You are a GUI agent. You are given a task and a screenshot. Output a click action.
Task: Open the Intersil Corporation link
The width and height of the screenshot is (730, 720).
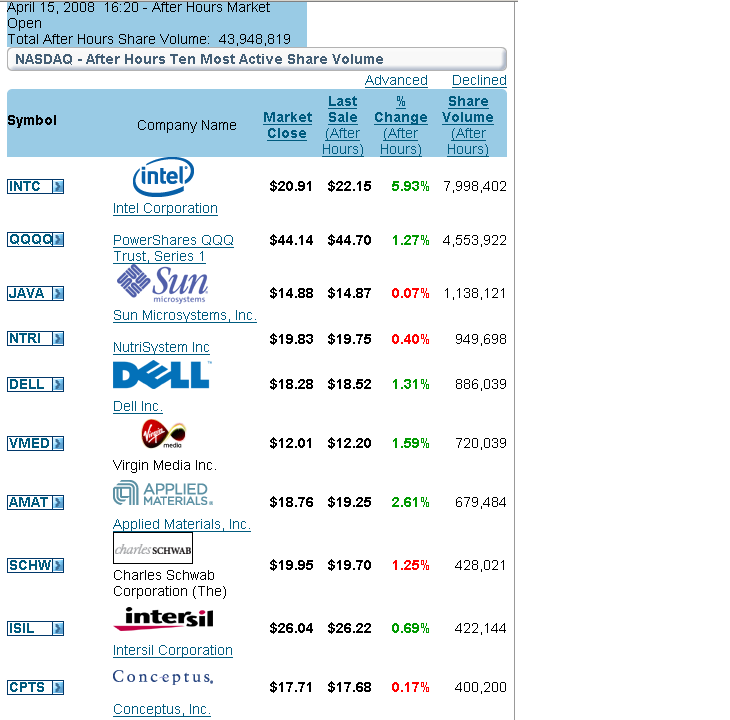[173, 650]
